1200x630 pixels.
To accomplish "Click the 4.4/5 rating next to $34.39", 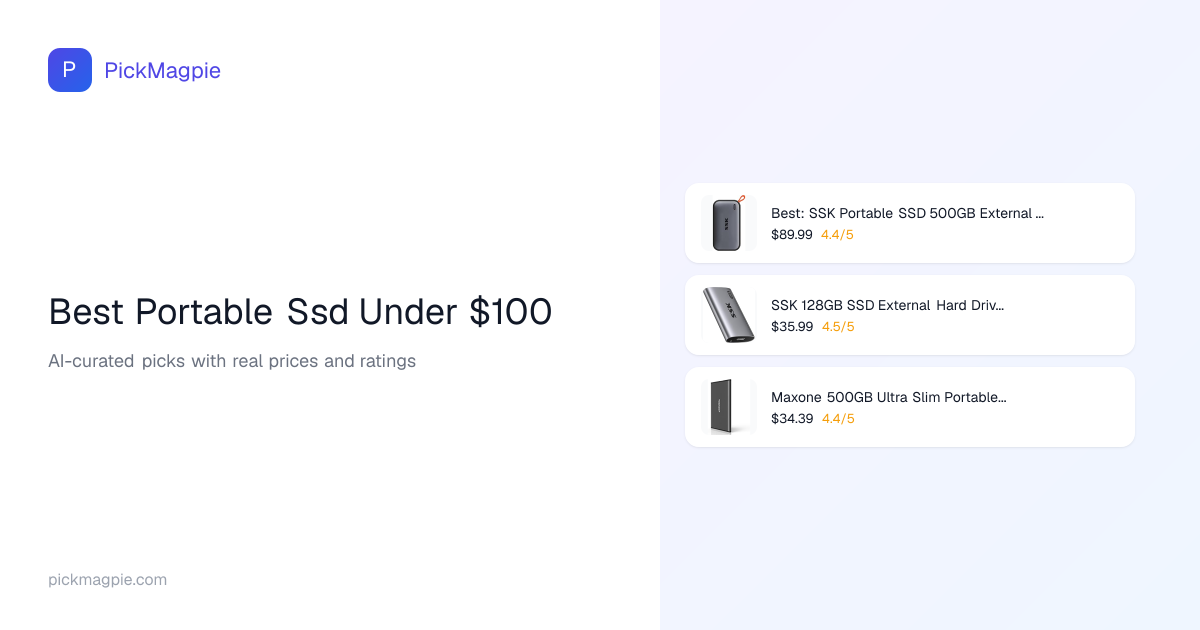I will click(x=838, y=419).
